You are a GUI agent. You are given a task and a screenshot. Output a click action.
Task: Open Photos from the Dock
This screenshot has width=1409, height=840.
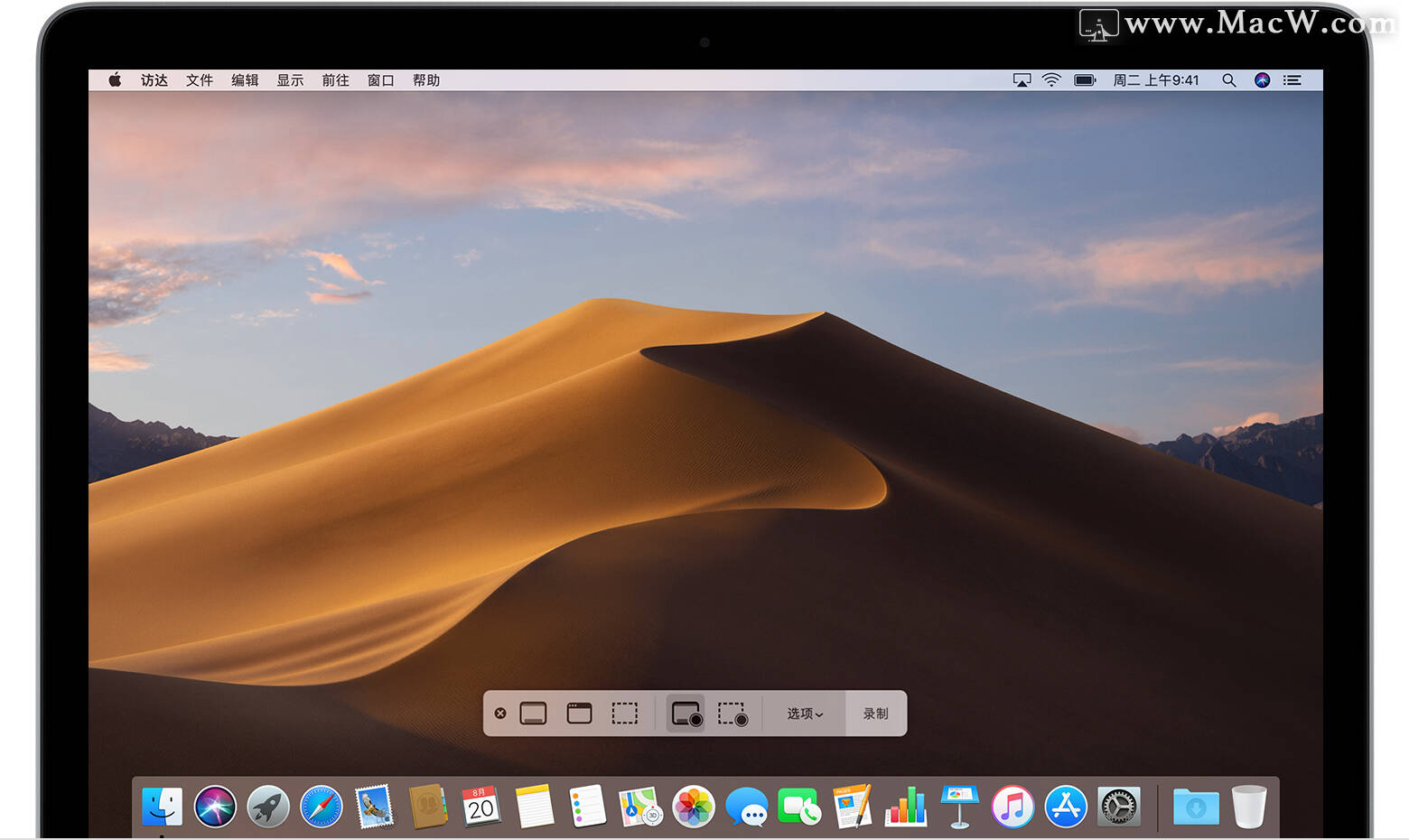(694, 807)
